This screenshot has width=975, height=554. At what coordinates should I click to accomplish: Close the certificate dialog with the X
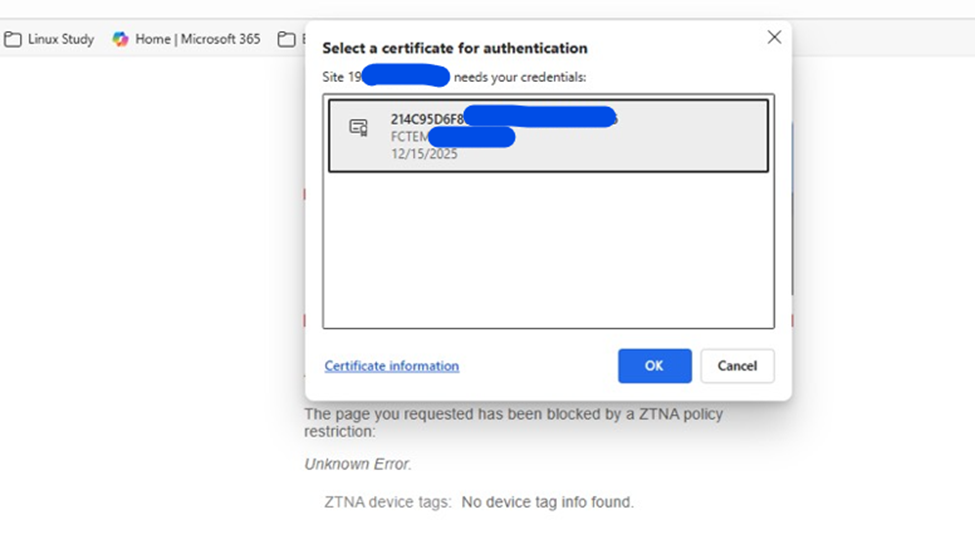(x=774, y=37)
